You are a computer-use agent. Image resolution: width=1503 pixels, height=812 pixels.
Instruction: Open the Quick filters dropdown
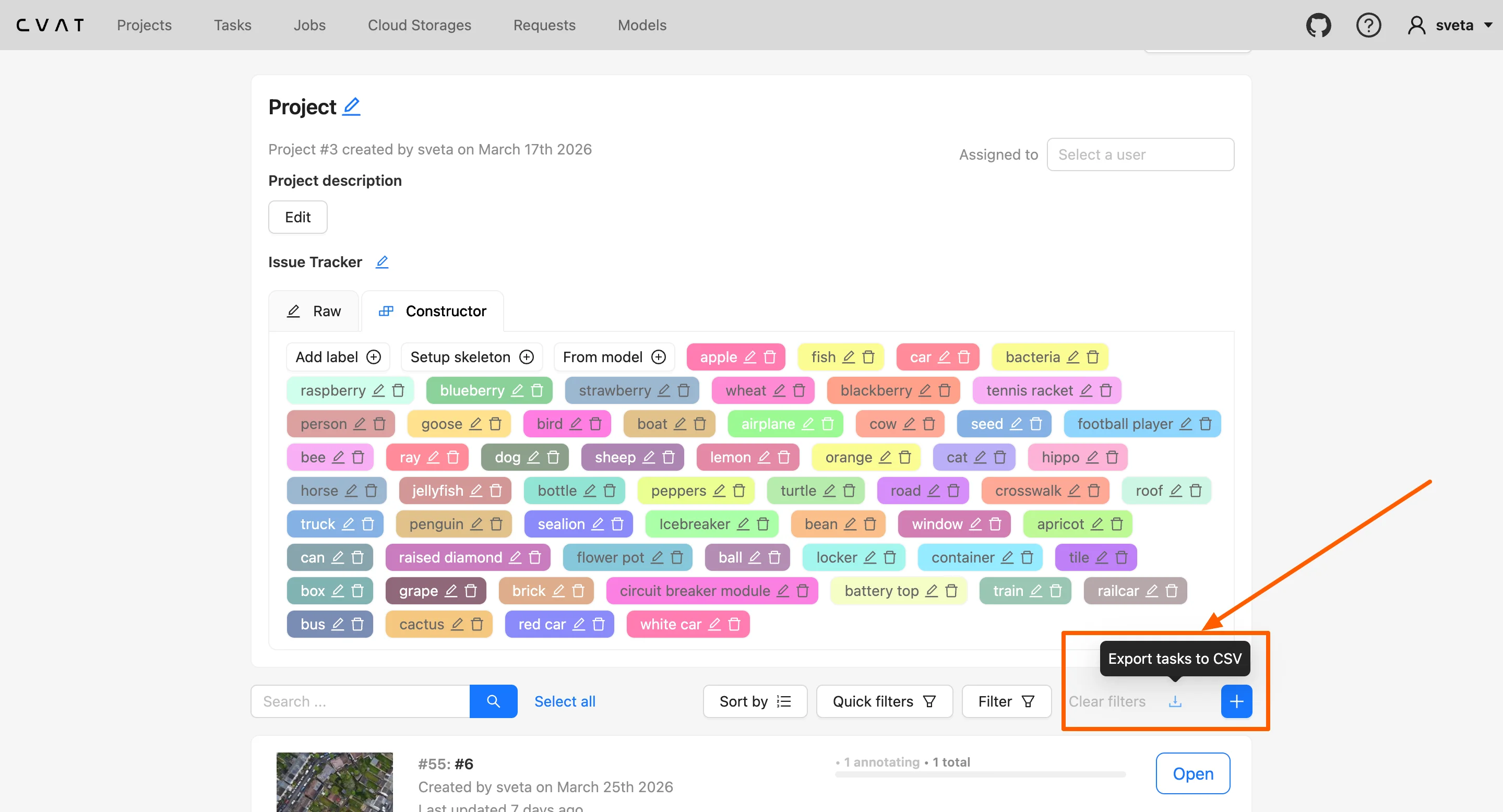pos(884,701)
